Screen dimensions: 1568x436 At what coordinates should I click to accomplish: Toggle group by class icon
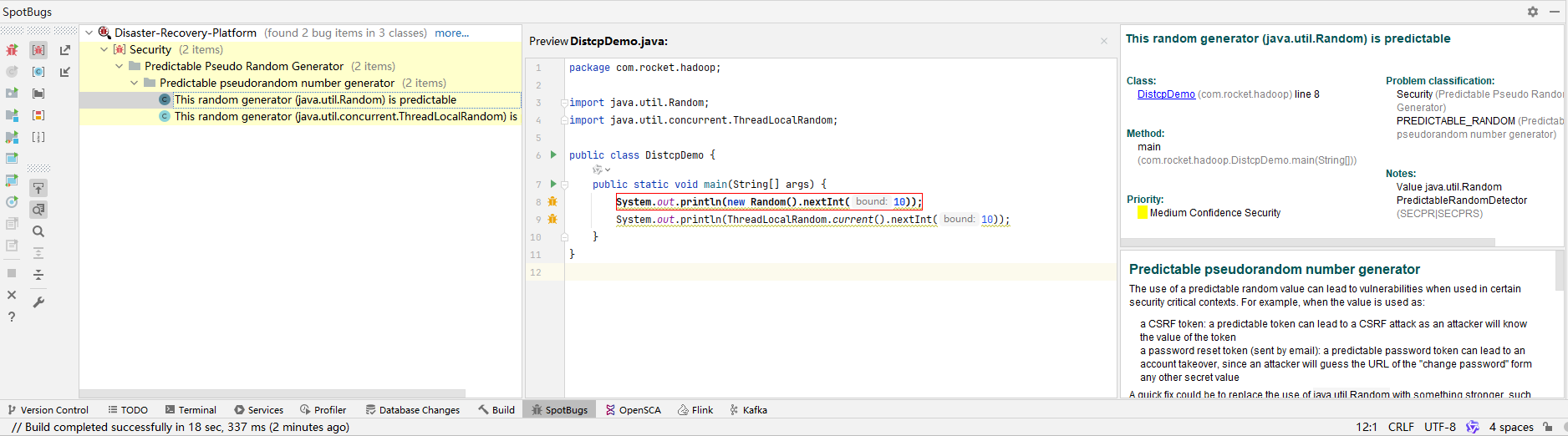(38, 72)
